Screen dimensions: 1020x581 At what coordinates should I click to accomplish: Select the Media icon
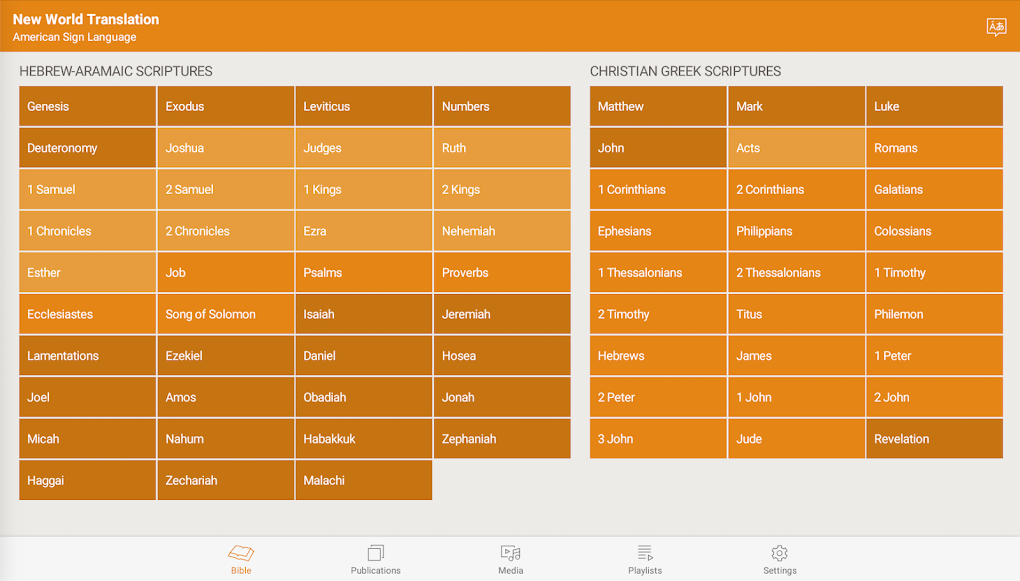pyautogui.click(x=510, y=553)
